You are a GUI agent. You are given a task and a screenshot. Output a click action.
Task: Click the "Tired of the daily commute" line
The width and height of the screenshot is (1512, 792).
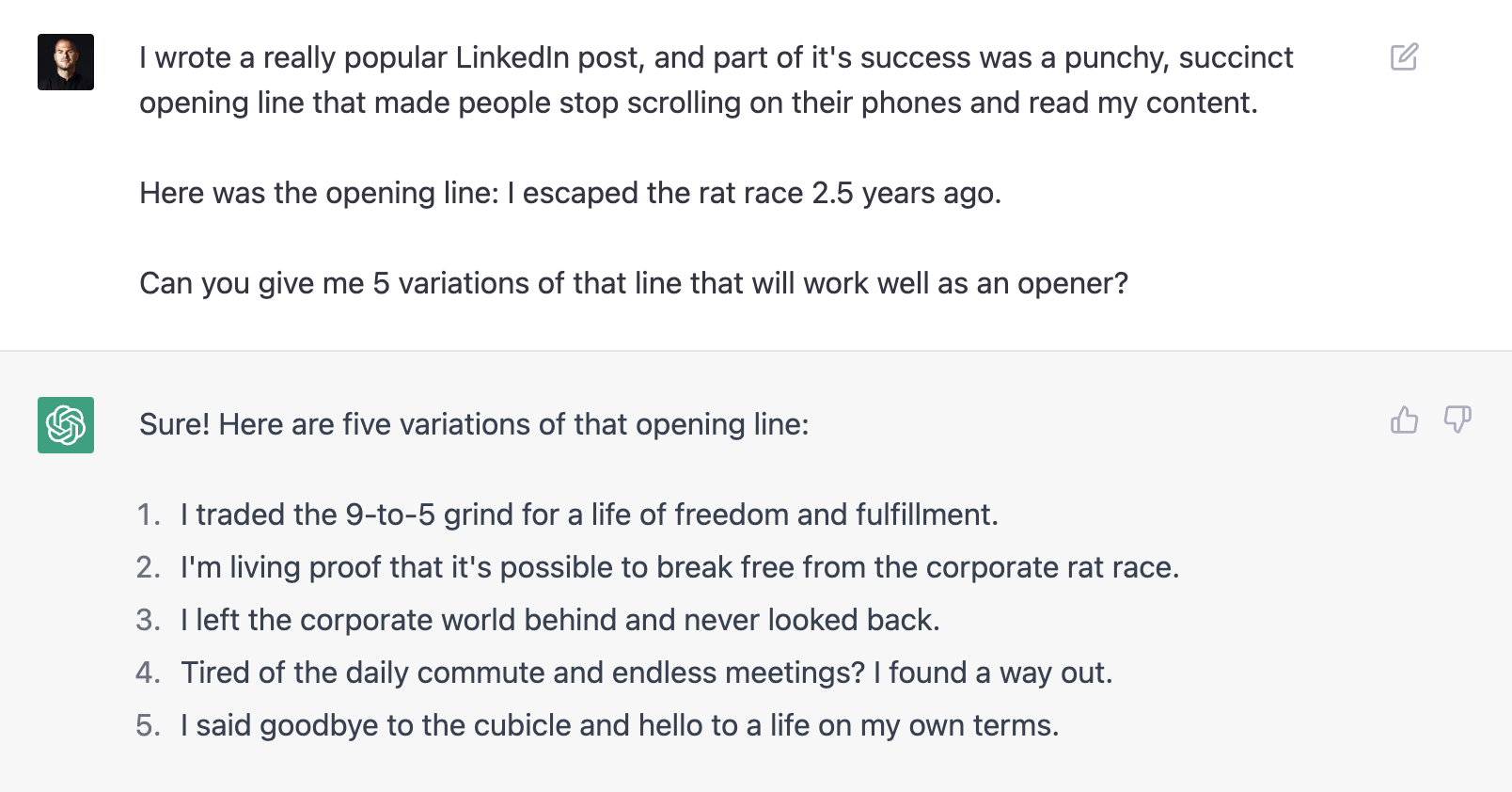click(x=646, y=673)
